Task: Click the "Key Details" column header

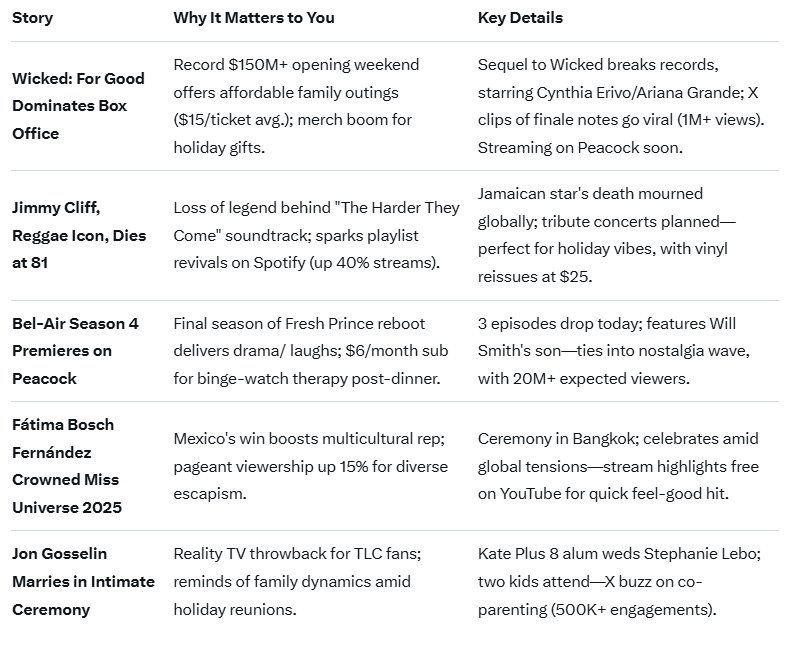Action: click(520, 18)
